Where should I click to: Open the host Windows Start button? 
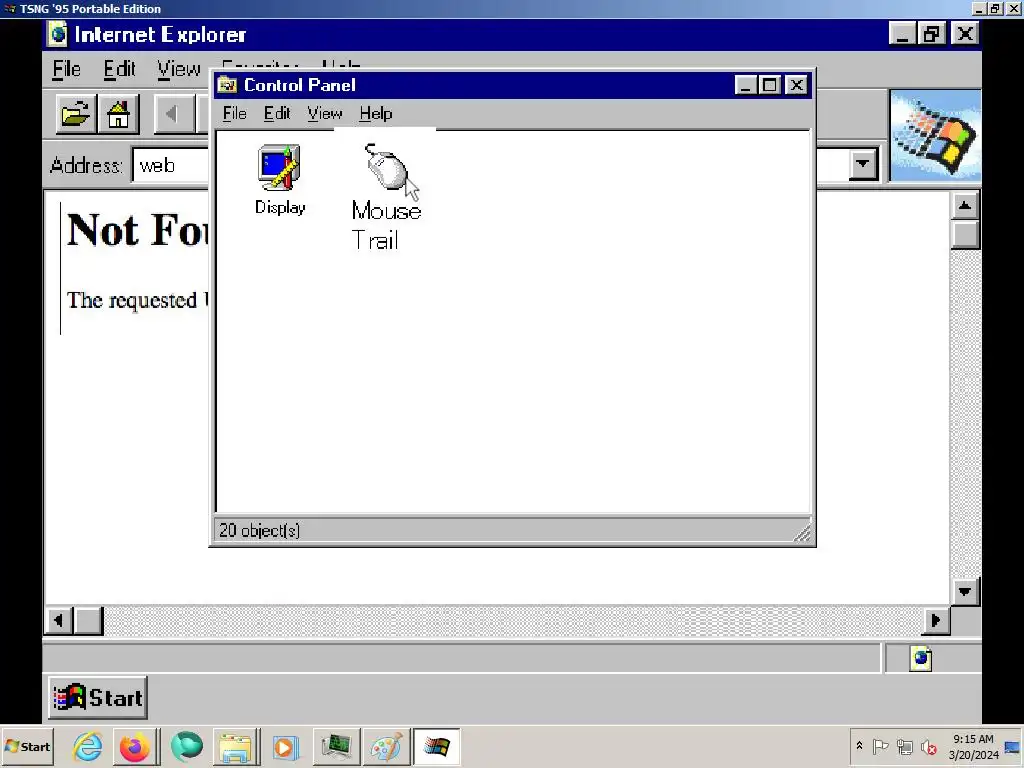tap(27, 746)
